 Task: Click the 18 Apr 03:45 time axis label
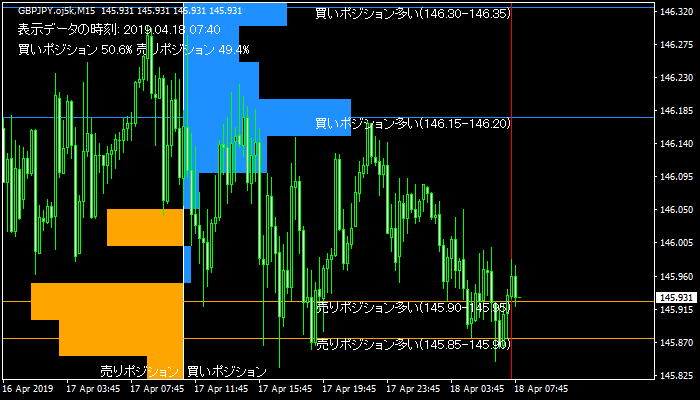pos(479,388)
